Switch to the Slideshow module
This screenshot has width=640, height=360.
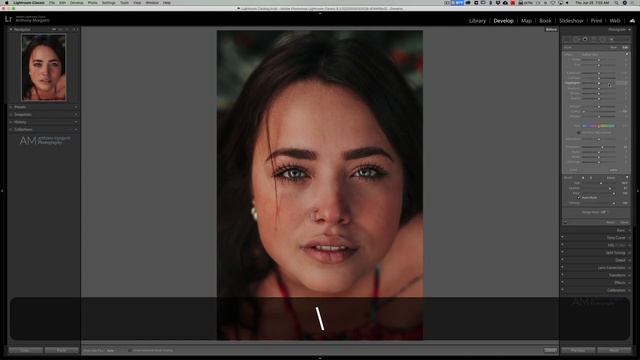click(x=571, y=21)
